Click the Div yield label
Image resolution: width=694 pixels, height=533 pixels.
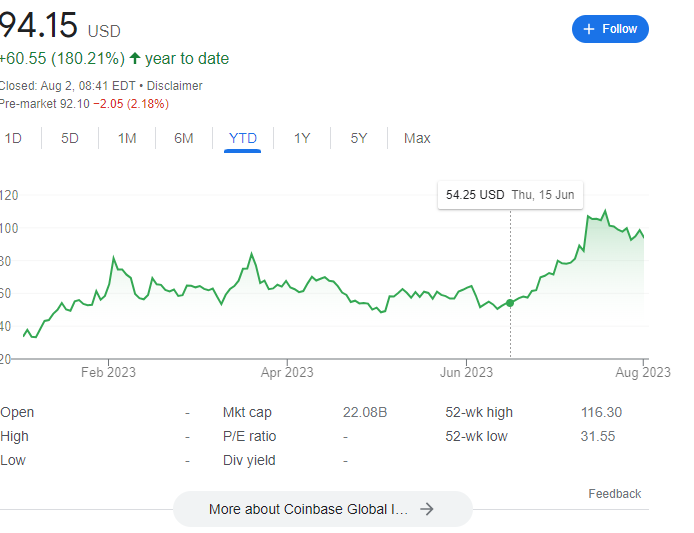click(x=249, y=460)
